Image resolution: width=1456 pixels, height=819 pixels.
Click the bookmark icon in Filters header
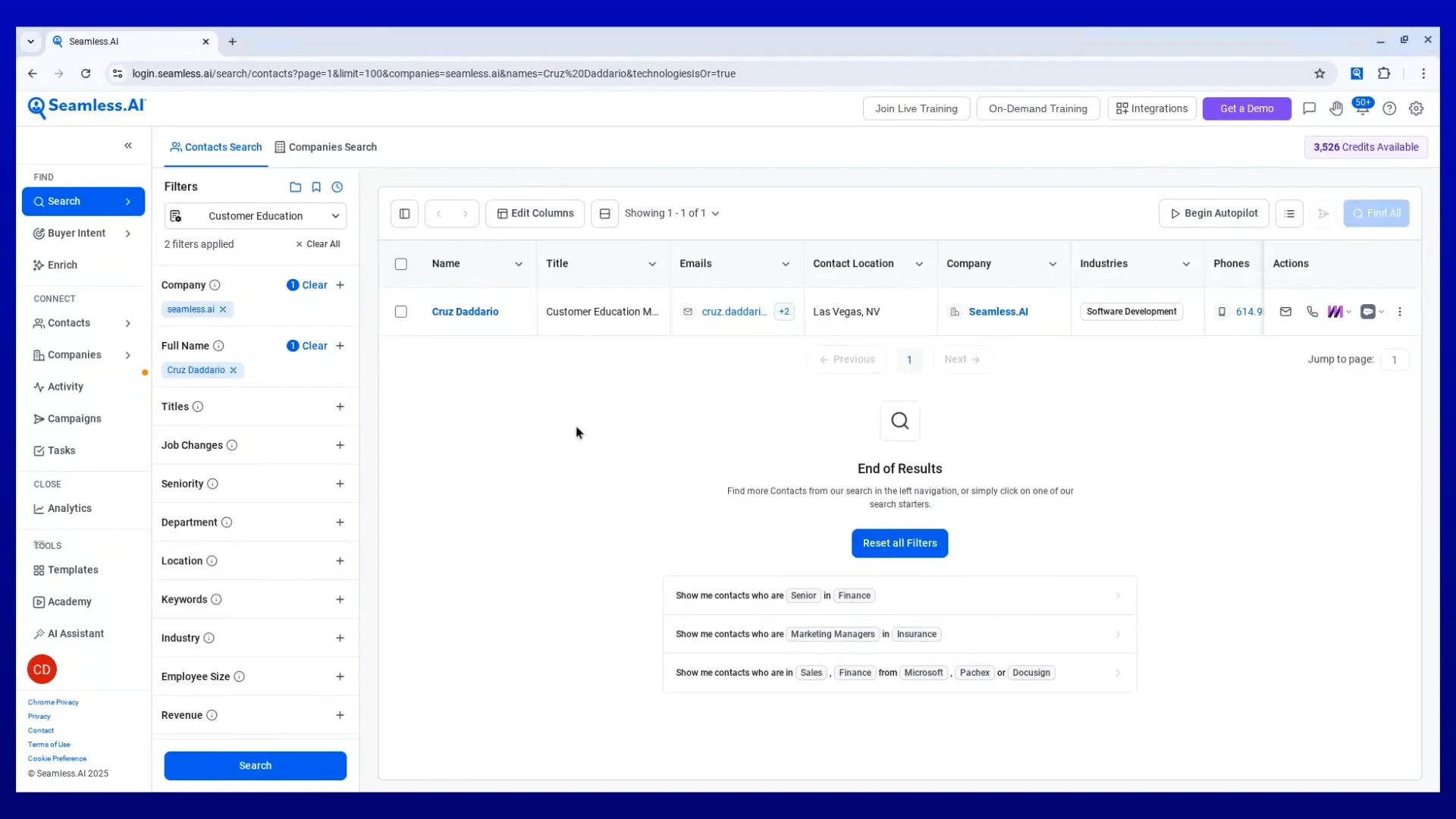pyautogui.click(x=316, y=187)
